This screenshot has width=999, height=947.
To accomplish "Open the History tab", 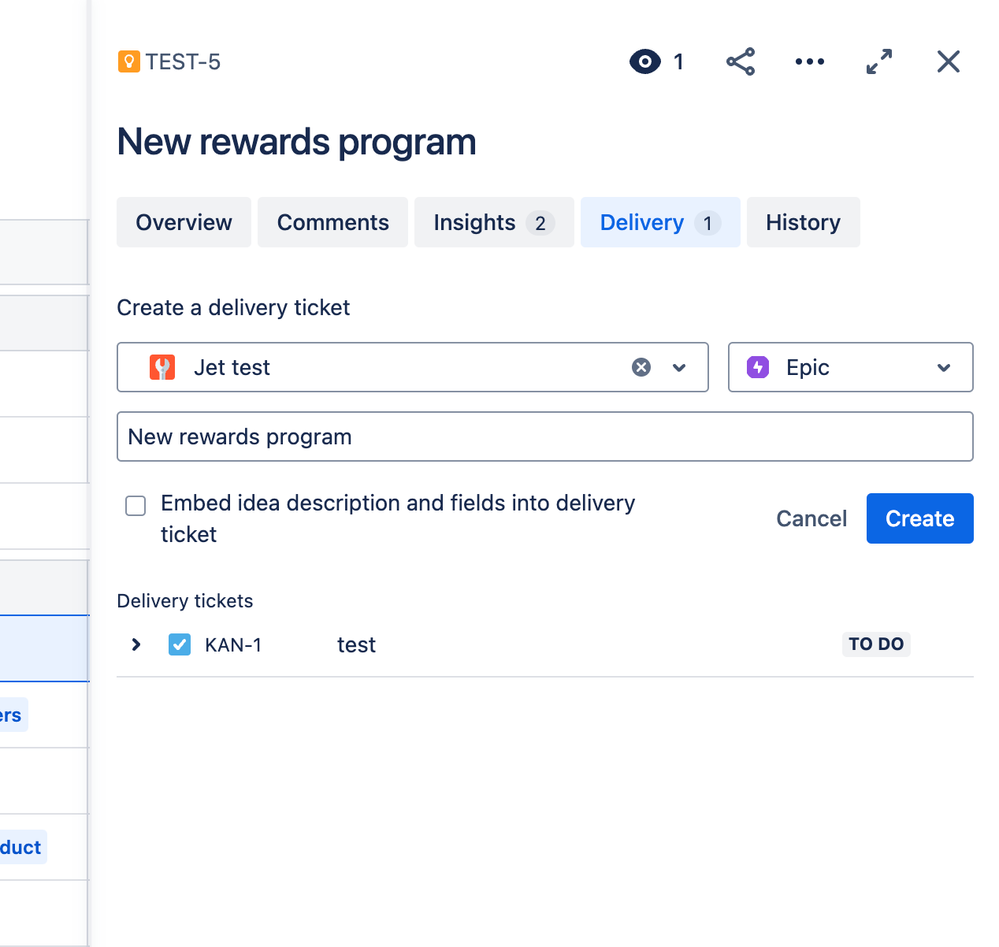I will (x=803, y=222).
